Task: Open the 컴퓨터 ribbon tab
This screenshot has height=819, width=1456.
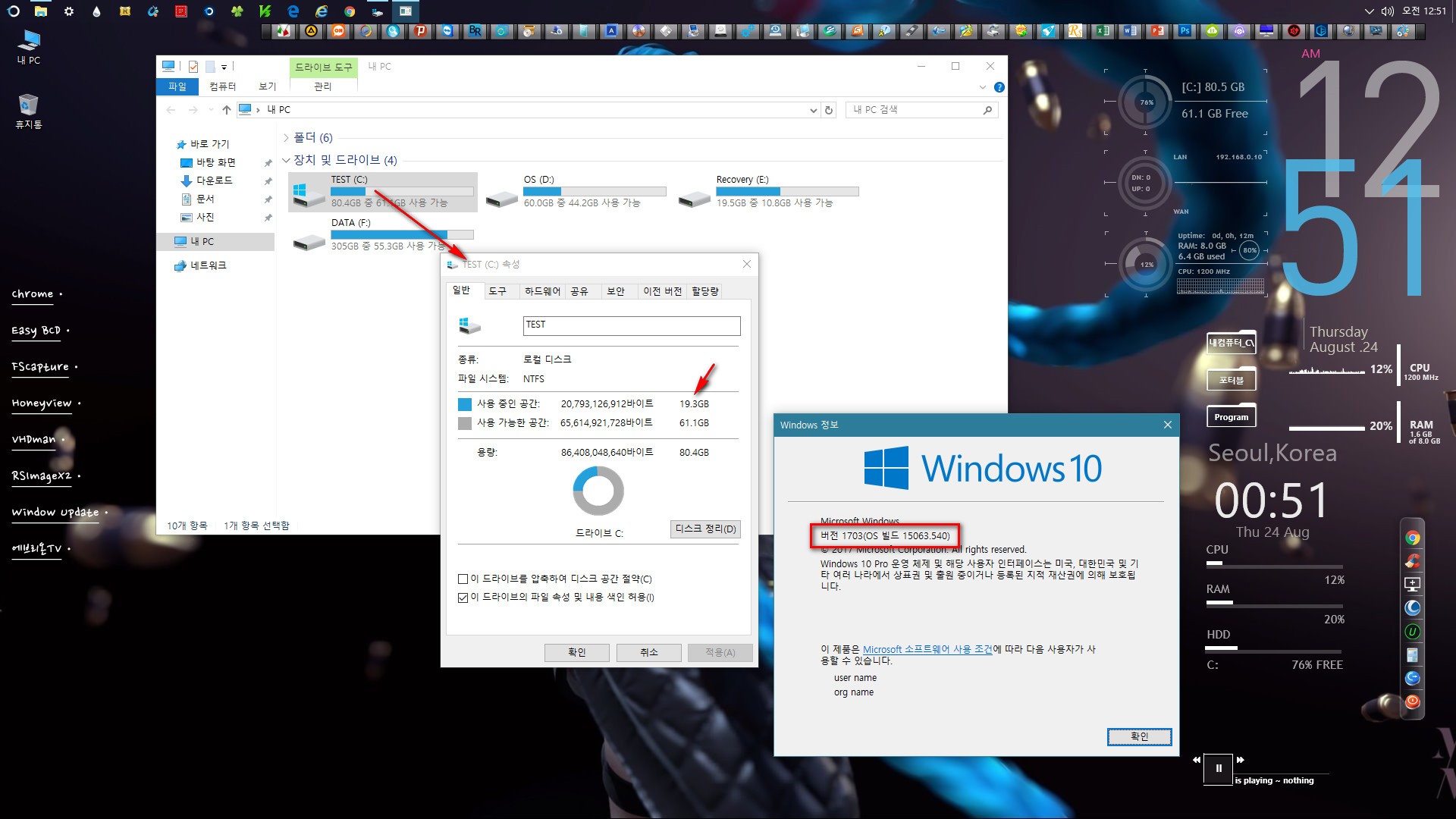Action: coord(222,86)
